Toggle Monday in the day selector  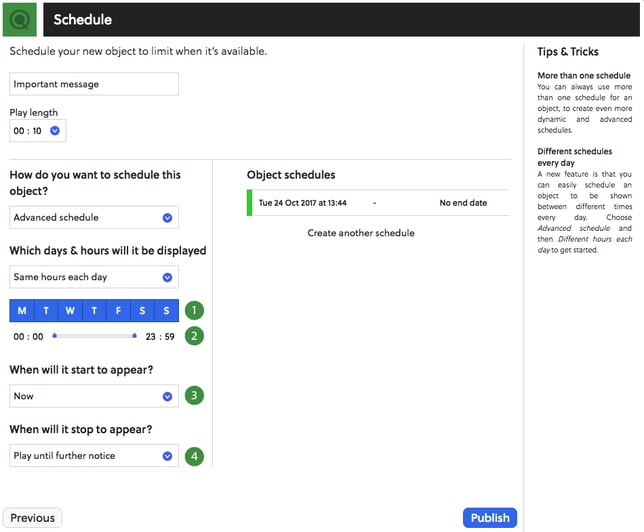[22, 310]
